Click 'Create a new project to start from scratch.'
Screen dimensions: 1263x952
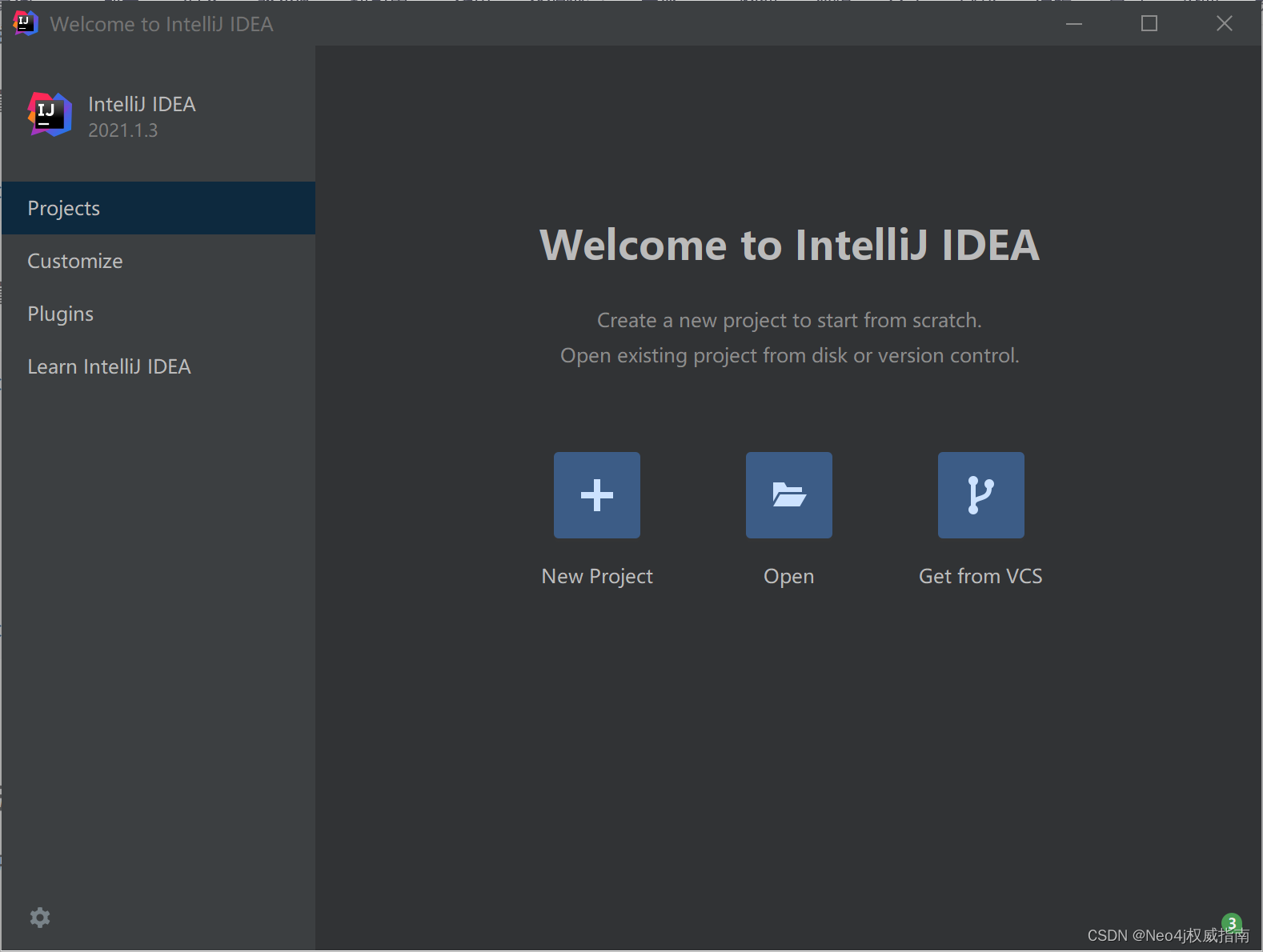789,321
